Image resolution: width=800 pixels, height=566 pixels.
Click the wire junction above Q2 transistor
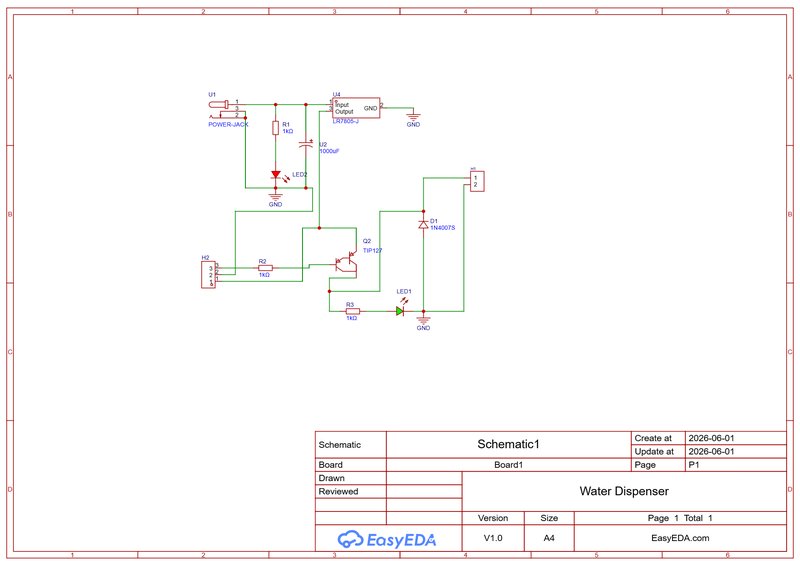tap(319, 228)
